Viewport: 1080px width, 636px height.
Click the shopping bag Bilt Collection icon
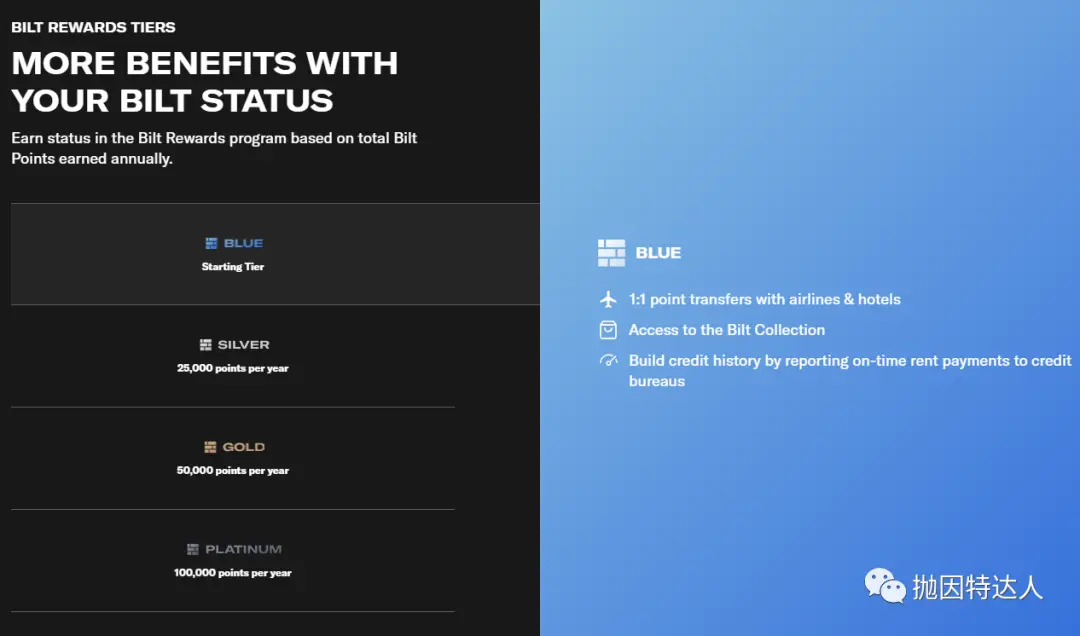608,330
